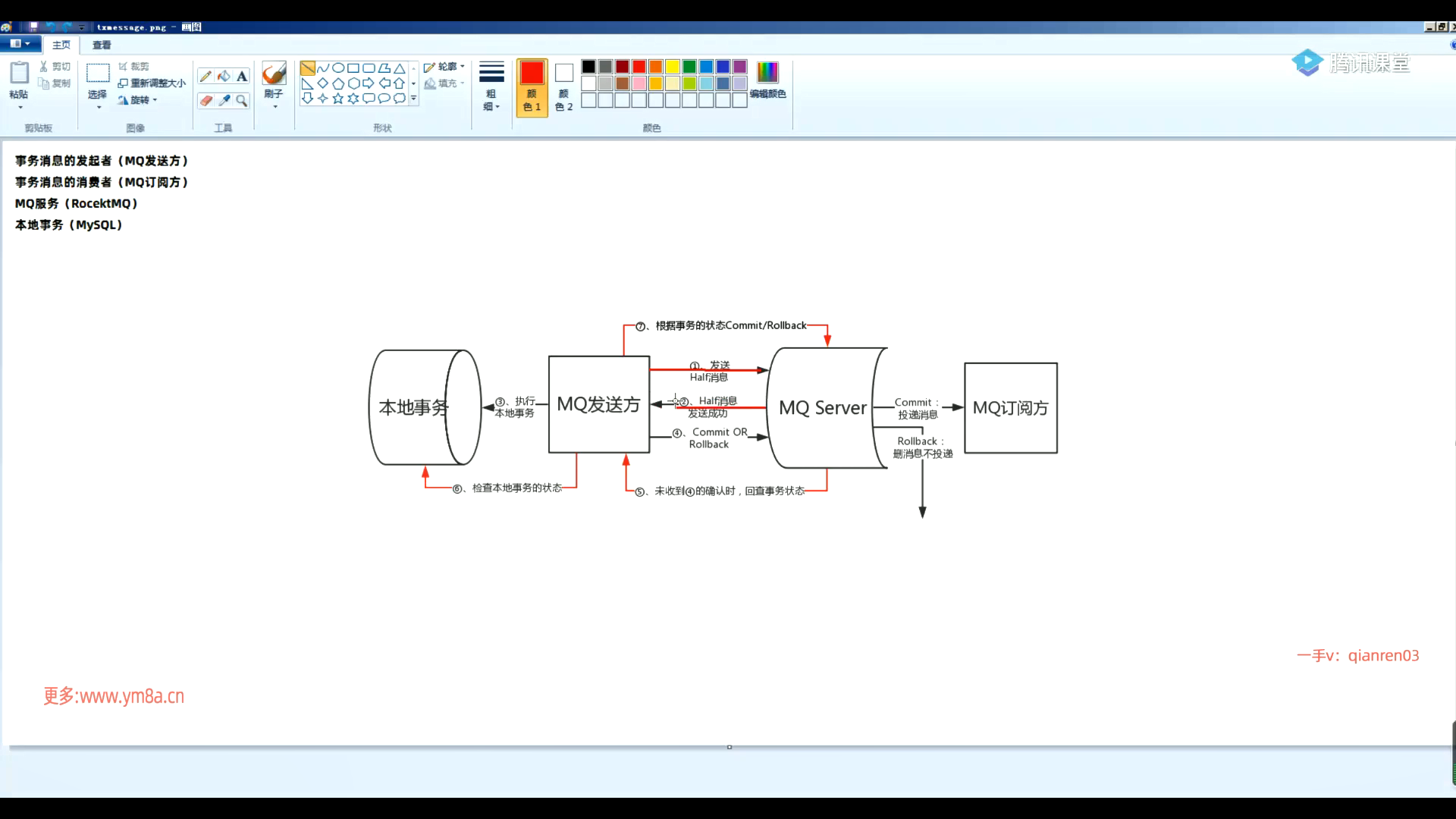Select the Fill with color bucket tool
Viewport: 1456px width, 819px height.
[224, 76]
